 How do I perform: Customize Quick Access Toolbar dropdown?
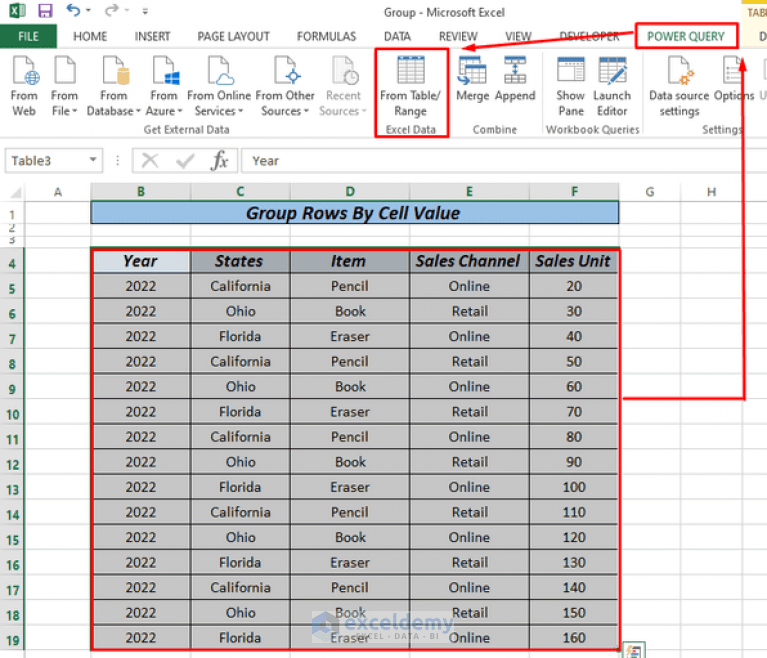click(145, 11)
